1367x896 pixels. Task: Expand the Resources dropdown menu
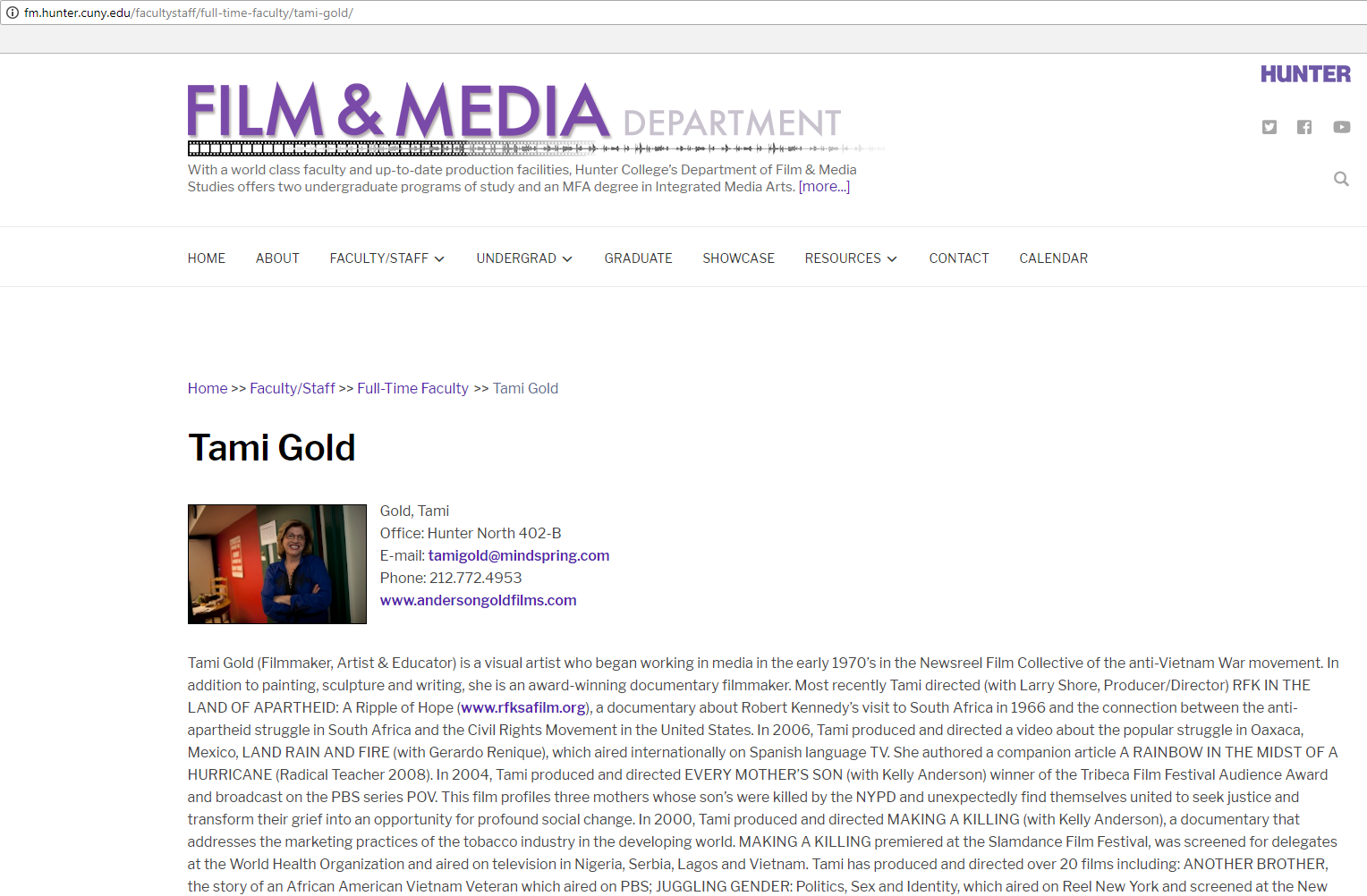[850, 258]
